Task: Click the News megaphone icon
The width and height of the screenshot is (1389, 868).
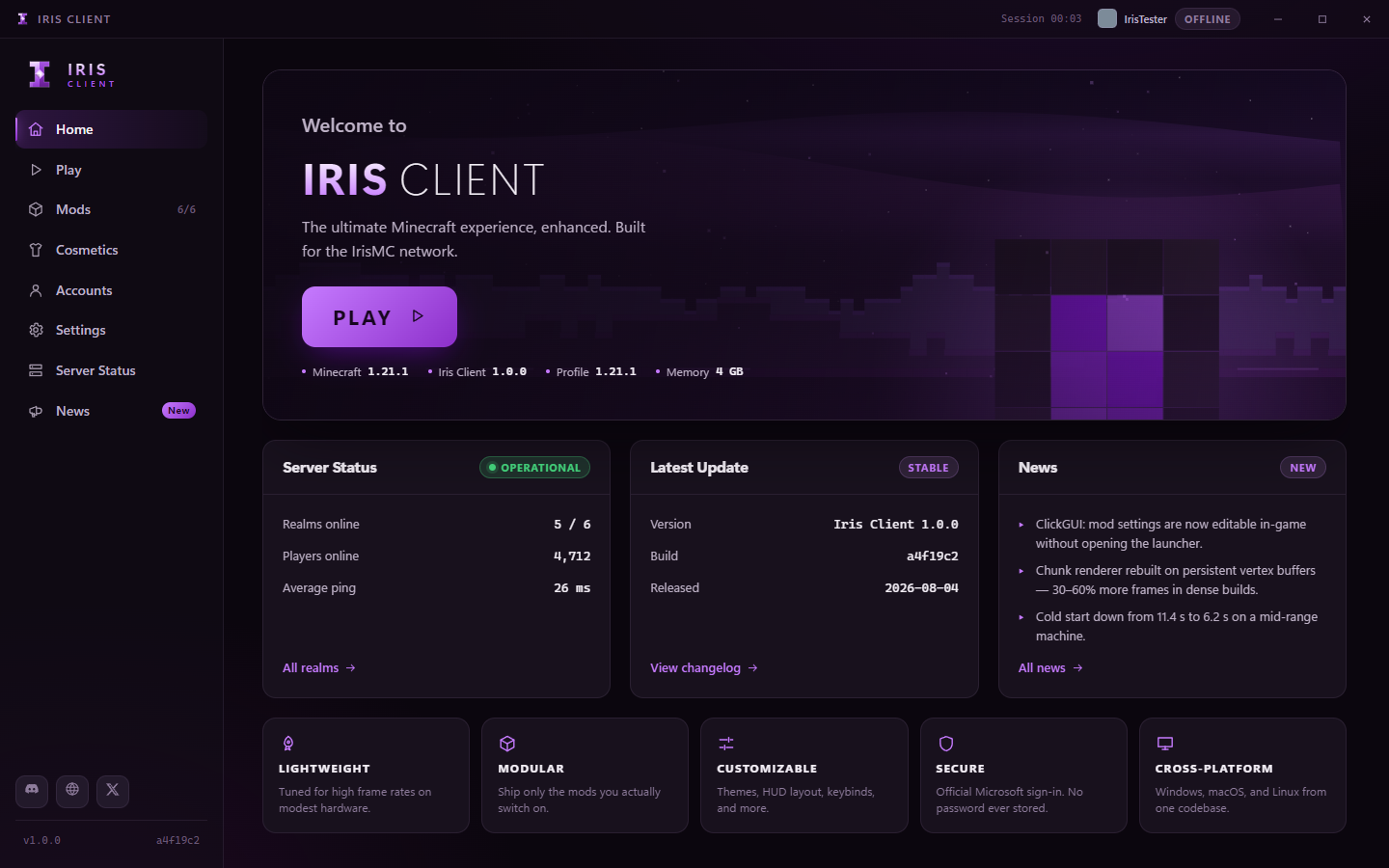Action: (x=36, y=411)
